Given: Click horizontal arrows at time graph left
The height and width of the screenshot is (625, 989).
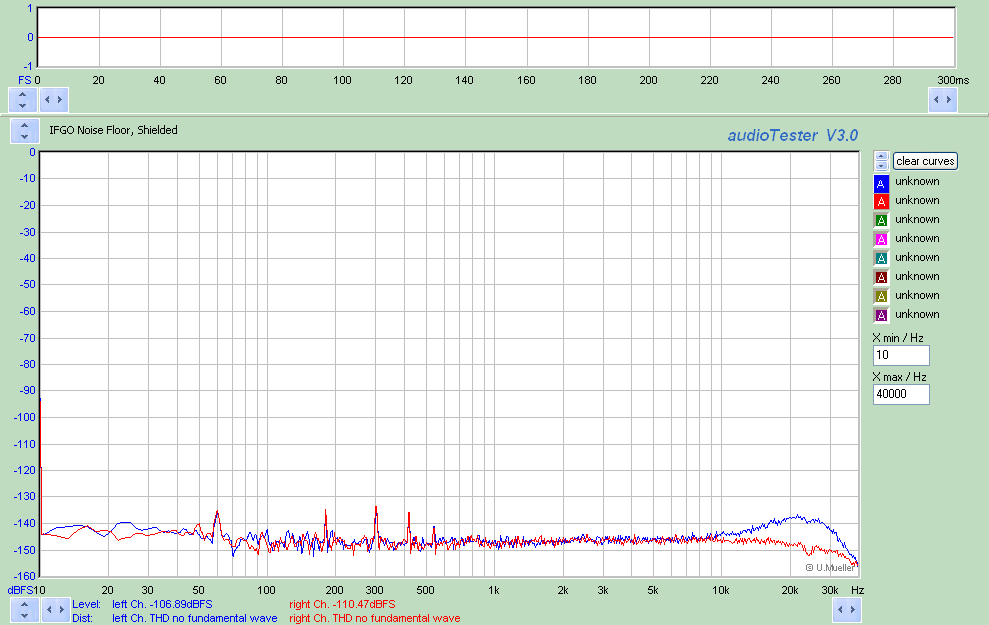Looking at the screenshot, I should 54,99.
